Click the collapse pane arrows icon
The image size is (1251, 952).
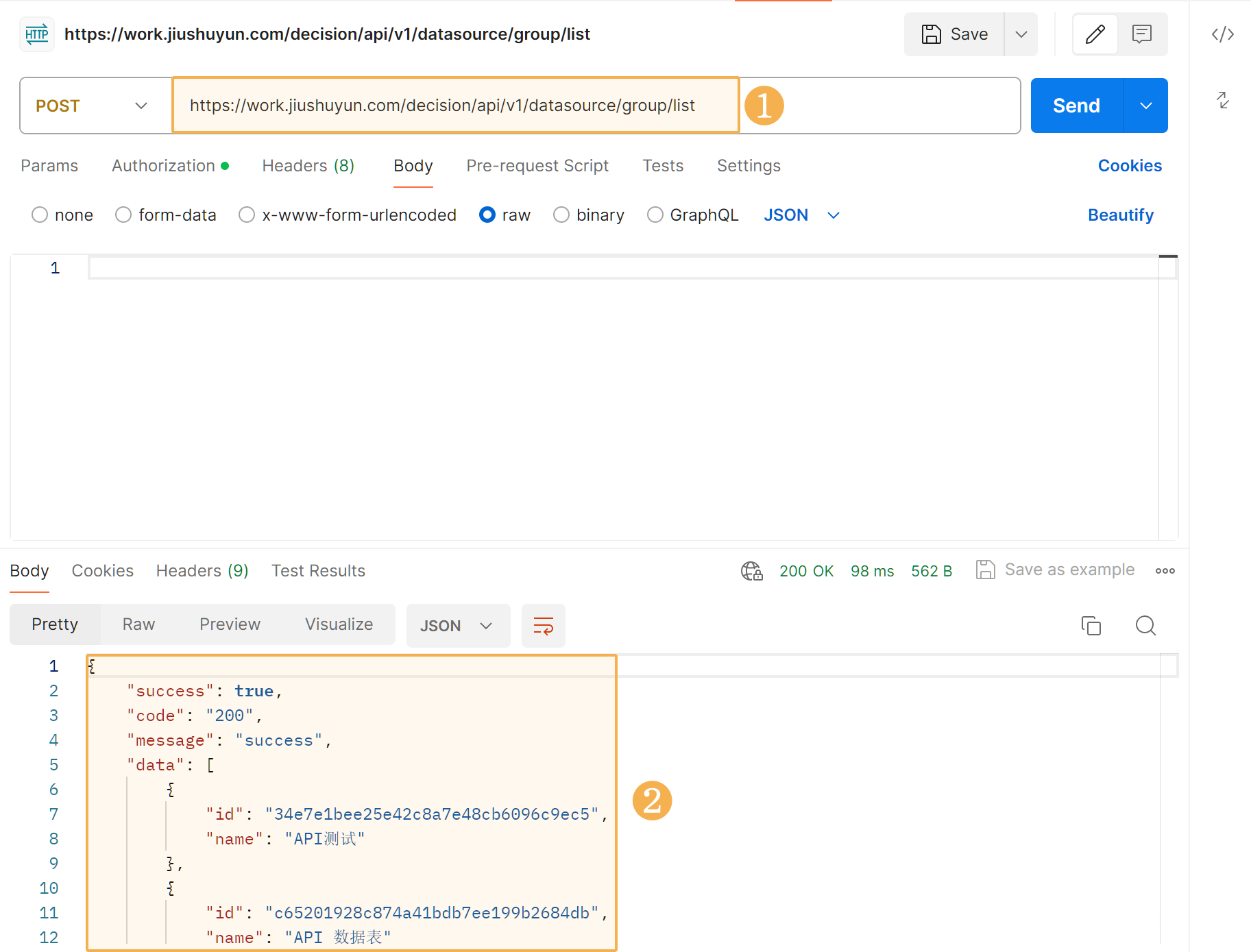[1222, 100]
